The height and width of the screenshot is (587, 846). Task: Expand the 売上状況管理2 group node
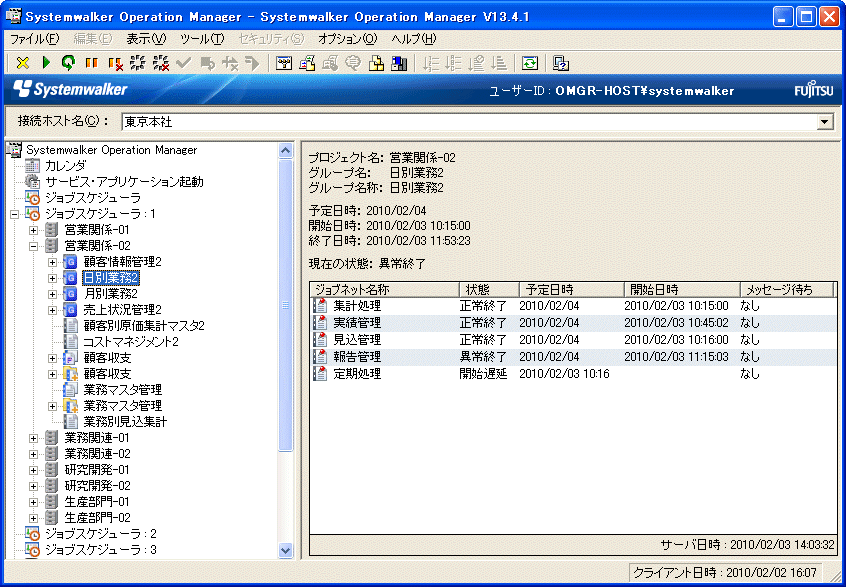52,310
